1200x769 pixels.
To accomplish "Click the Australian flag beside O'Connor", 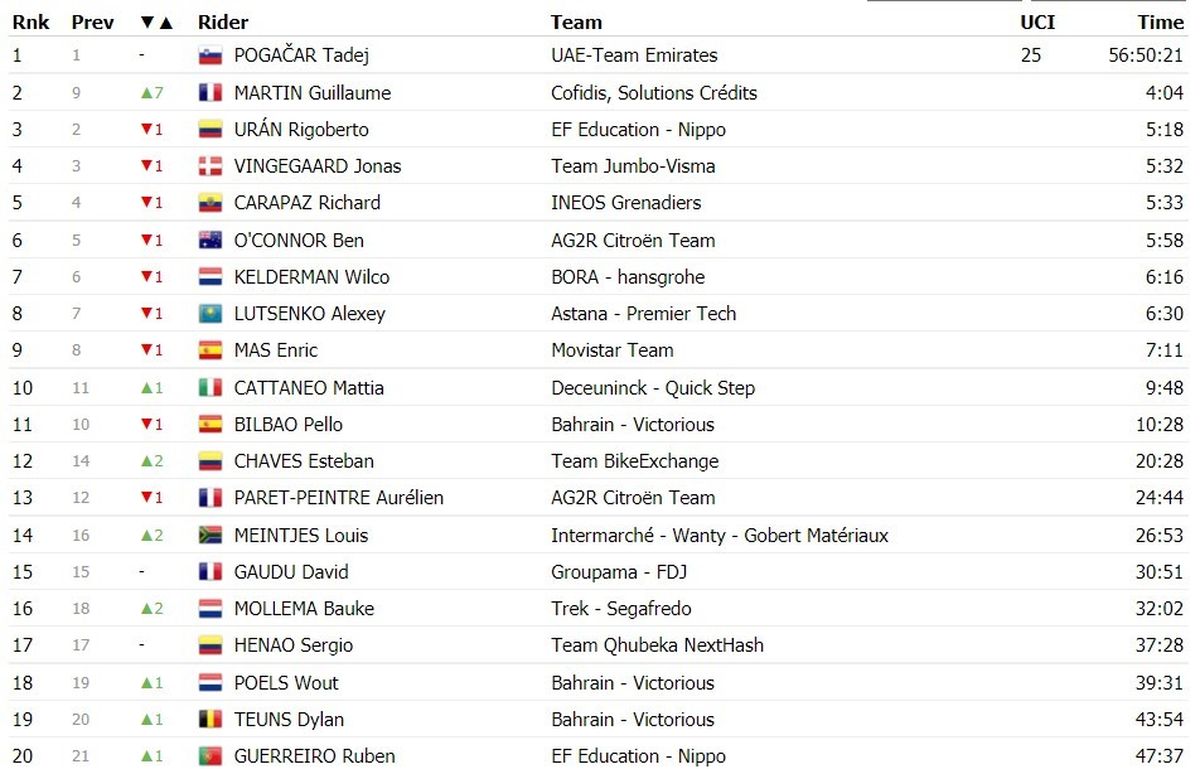I will [x=210, y=241].
